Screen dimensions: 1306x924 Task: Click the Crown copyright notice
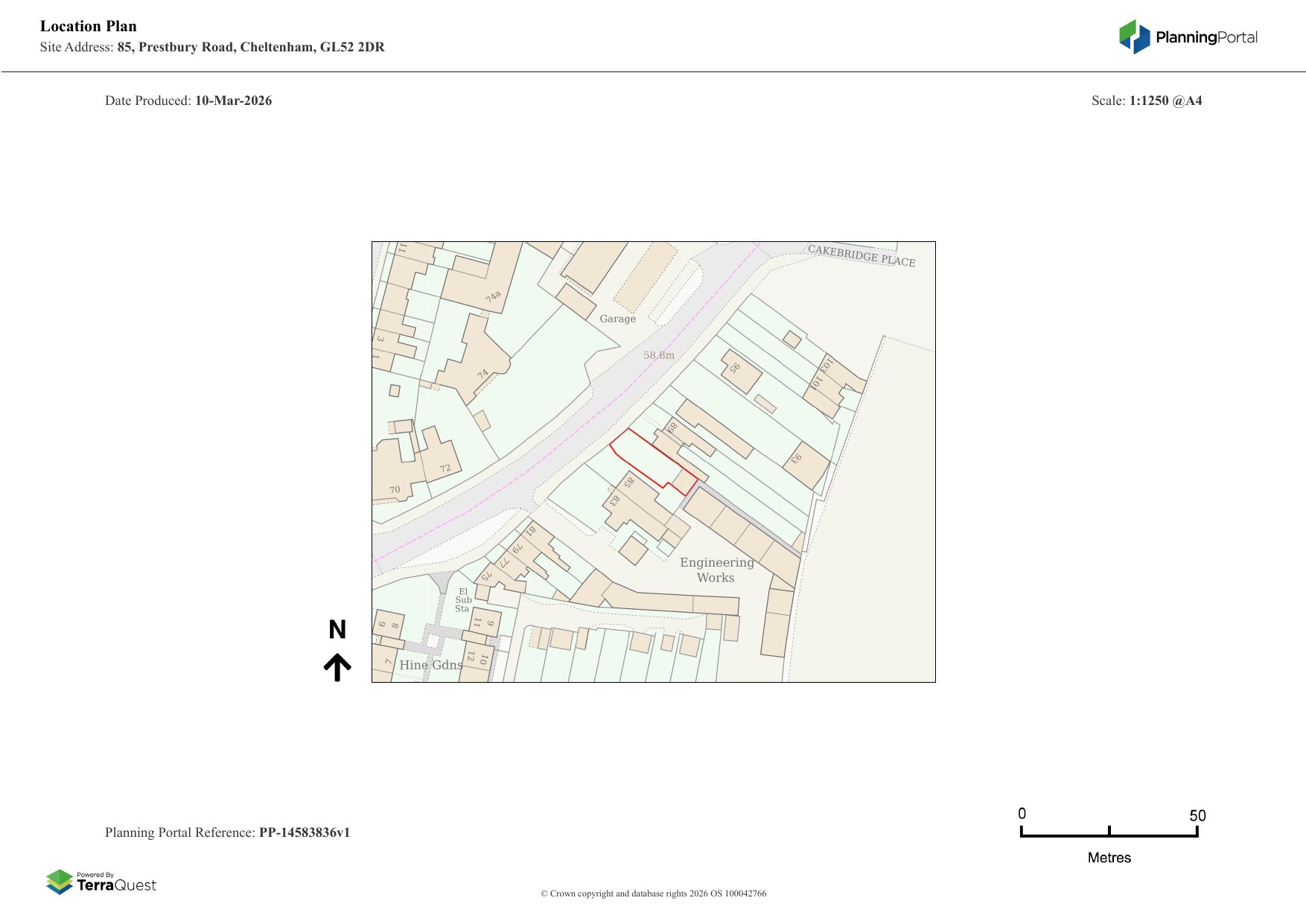pyautogui.click(x=653, y=893)
